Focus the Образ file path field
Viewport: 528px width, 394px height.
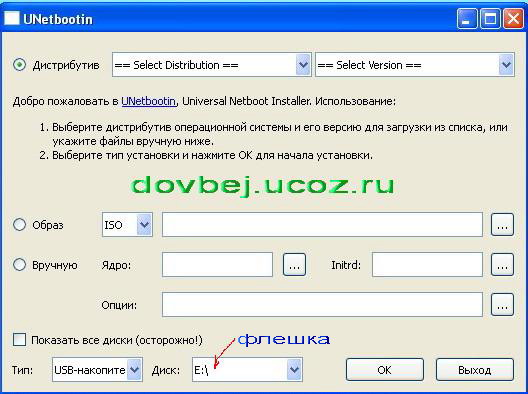click(x=322, y=225)
